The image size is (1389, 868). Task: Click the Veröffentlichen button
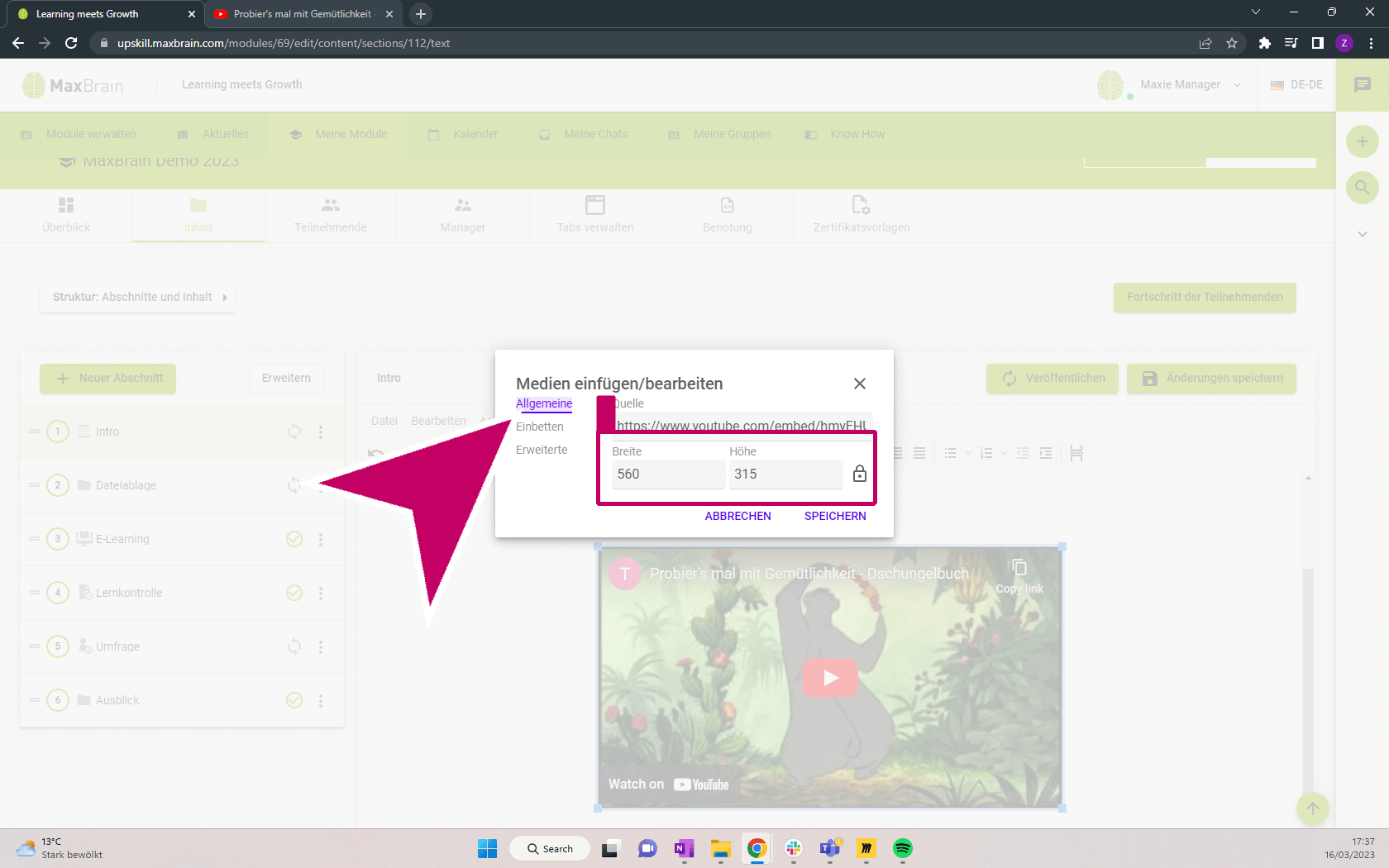(1052, 379)
